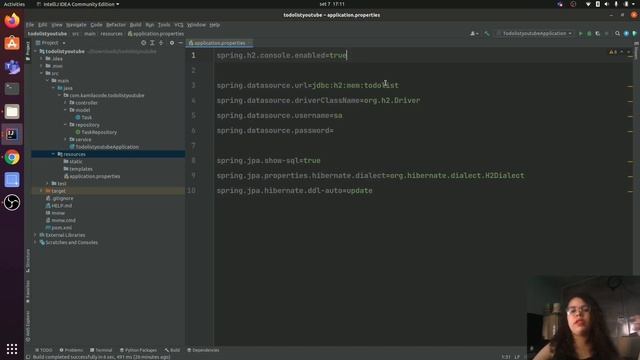Open the Project view dropdown
Image resolution: width=640 pixels, height=360 pixels.
click(x=51, y=42)
